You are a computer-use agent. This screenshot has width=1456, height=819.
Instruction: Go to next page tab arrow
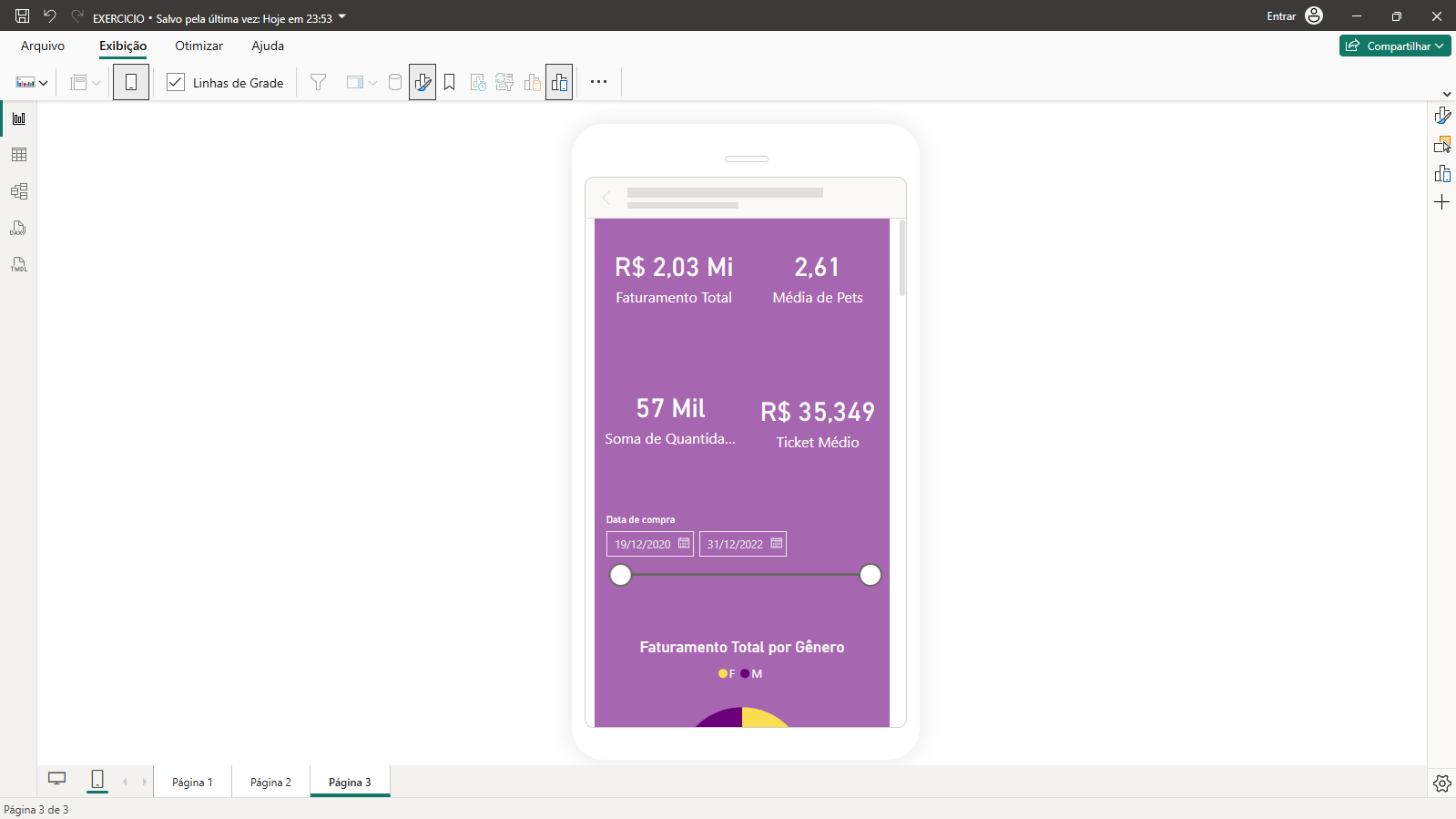tap(144, 782)
